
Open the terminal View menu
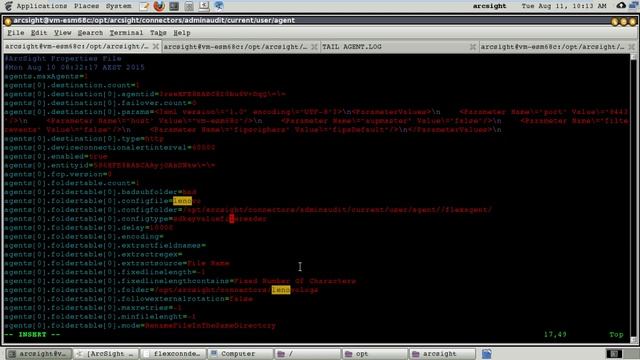pyautogui.click(x=62, y=33)
